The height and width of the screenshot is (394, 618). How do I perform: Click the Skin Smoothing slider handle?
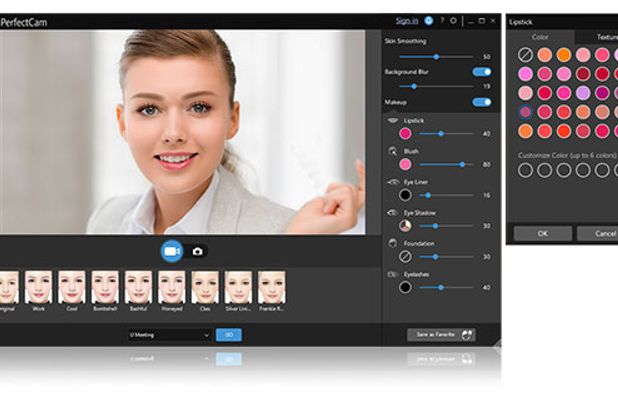436,57
